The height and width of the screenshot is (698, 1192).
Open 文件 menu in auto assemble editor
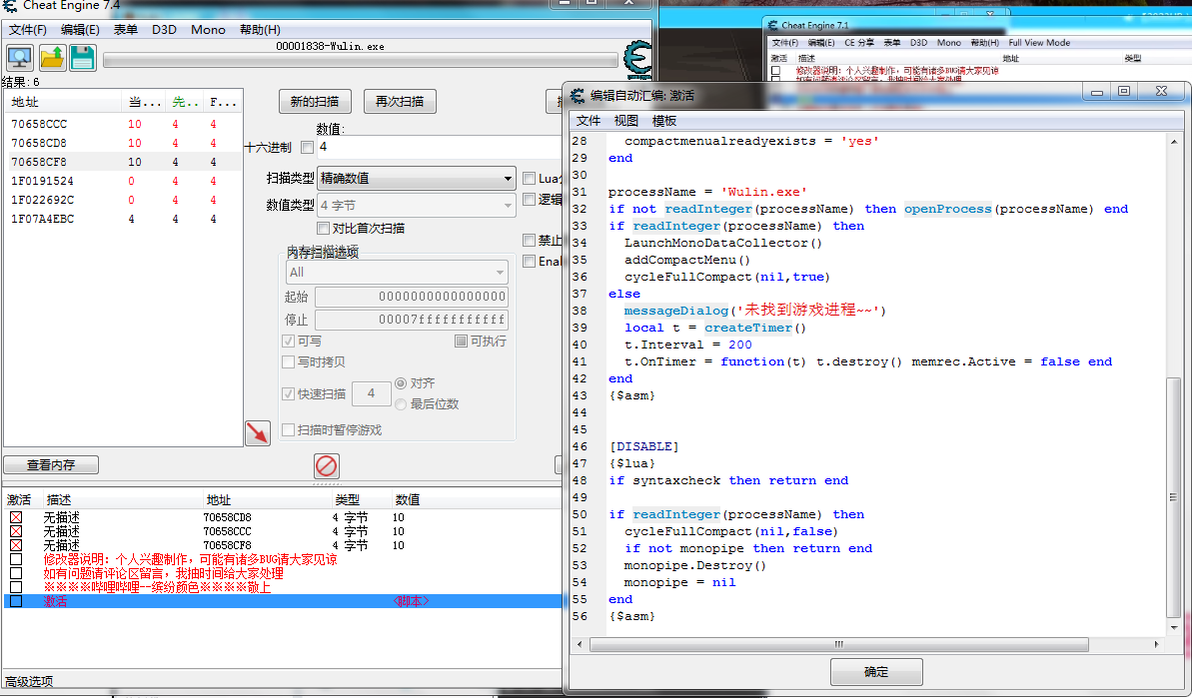pyautogui.click(x=588, y=121)
